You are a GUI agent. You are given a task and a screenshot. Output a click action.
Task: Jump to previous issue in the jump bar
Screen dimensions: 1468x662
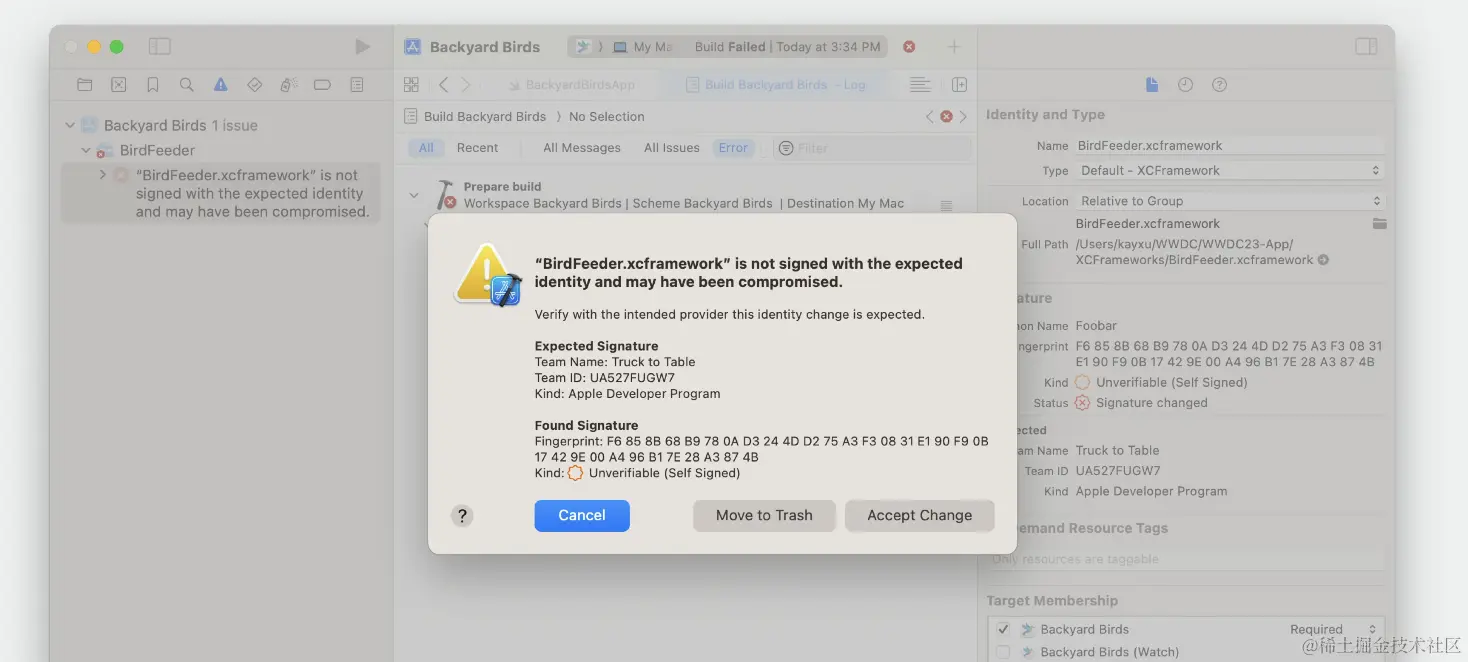click(930, 117)
